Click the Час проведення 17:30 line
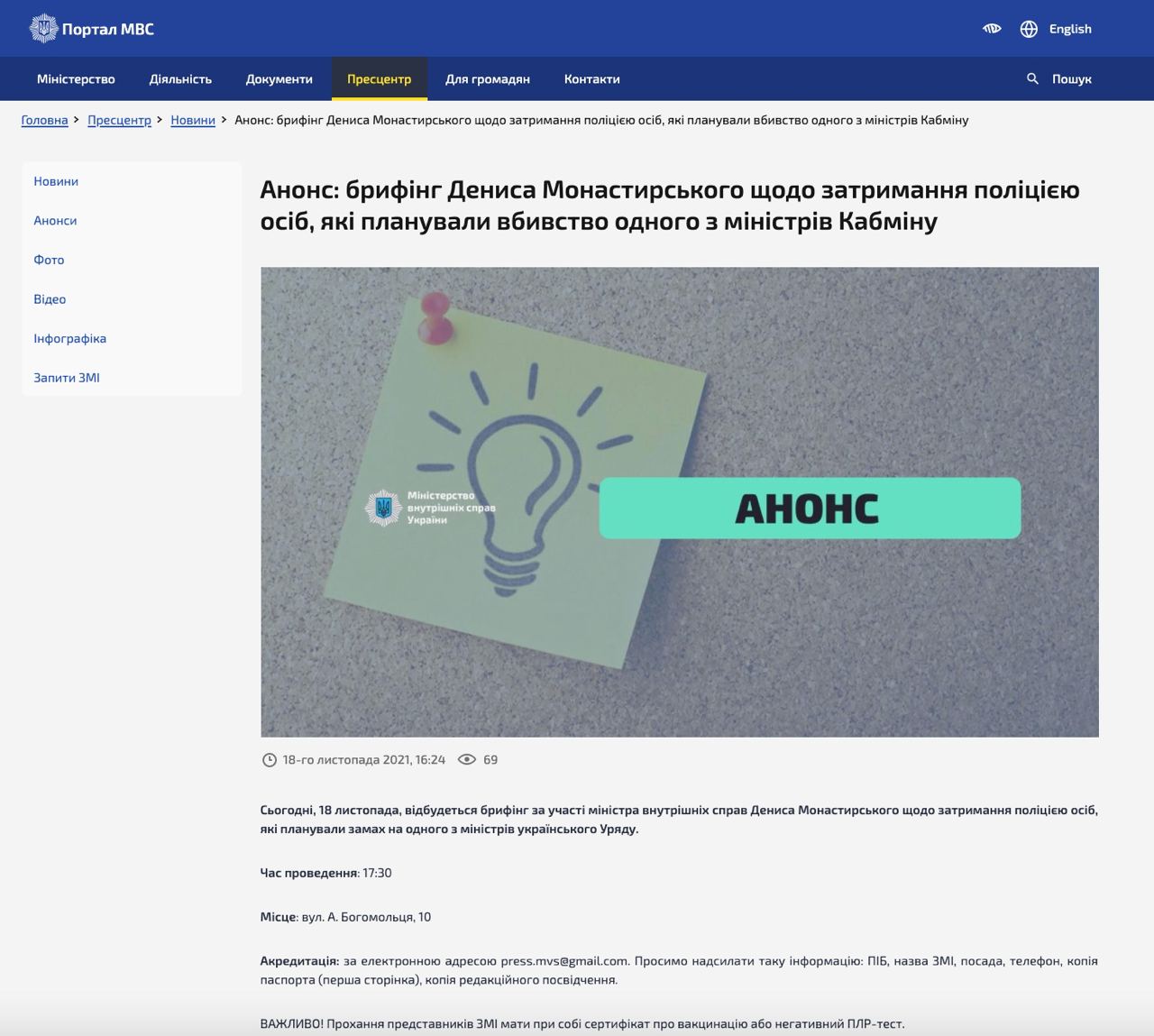Viewport: 1154px width, 1036px height. 325,873
